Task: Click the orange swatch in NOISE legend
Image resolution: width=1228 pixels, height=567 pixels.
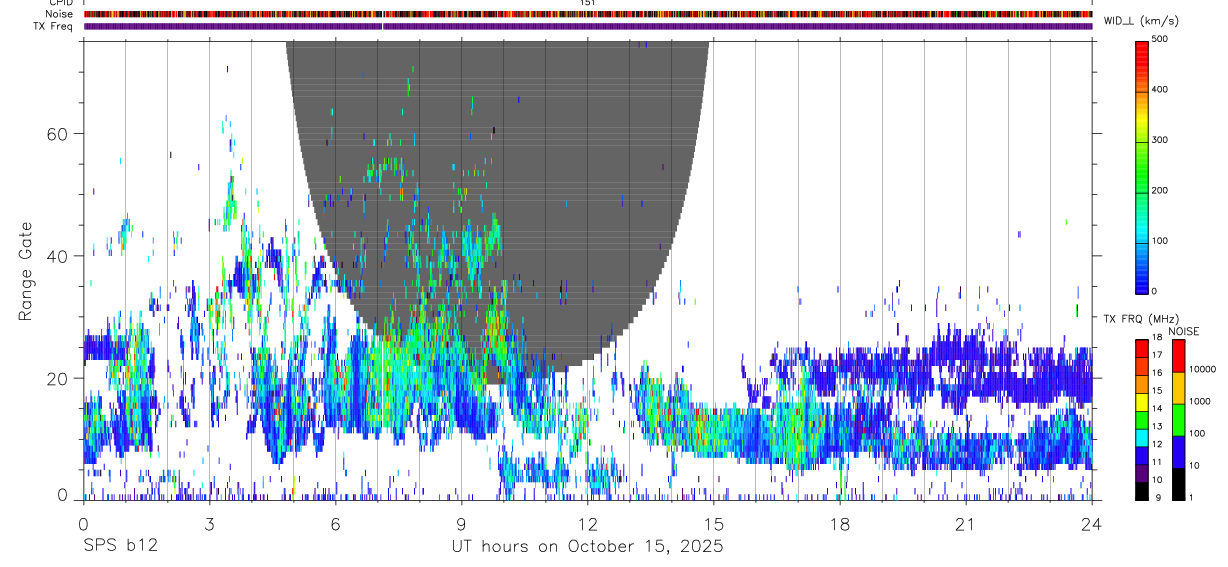Action: 1178,388
